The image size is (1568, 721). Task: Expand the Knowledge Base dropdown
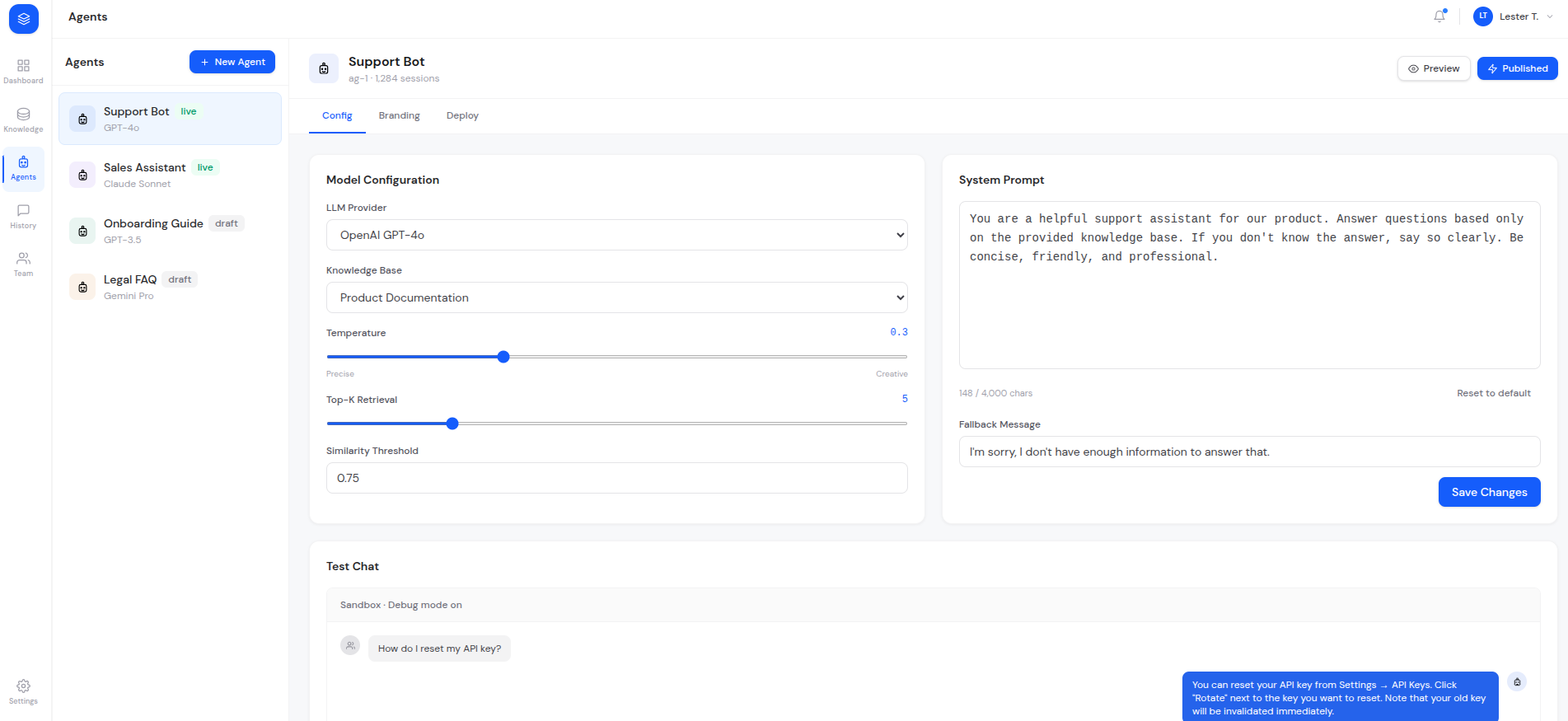point(617,297)
